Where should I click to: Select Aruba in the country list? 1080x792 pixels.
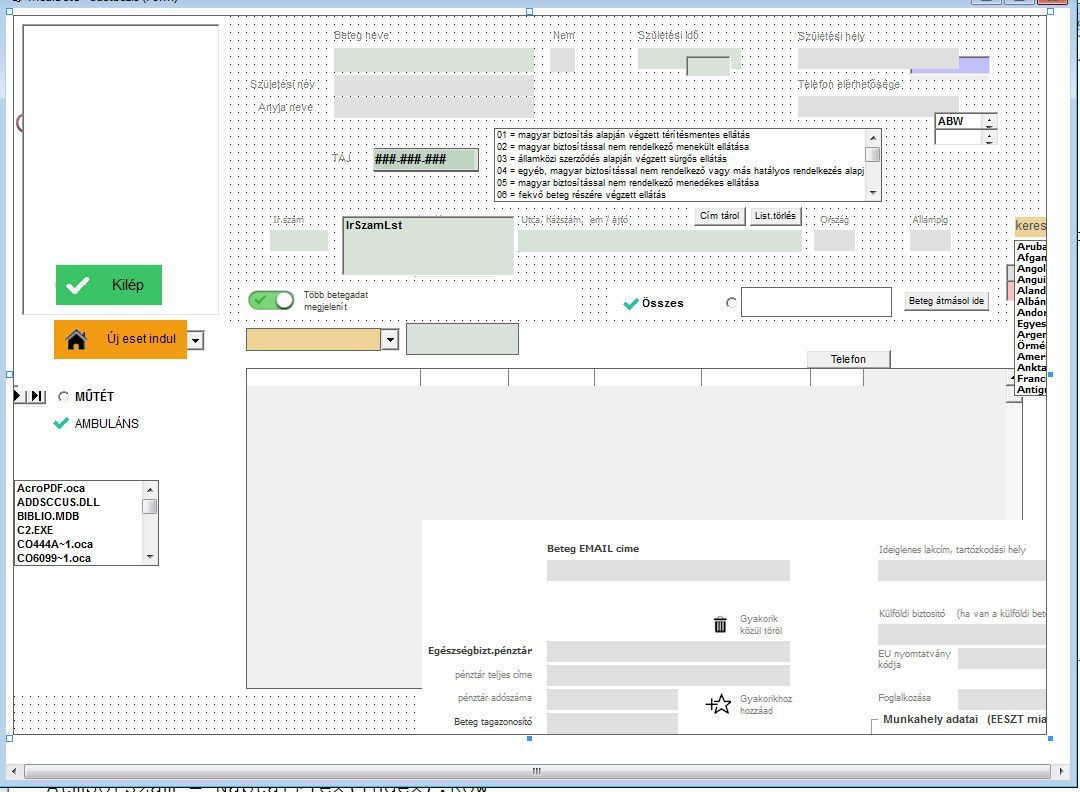click(1031, 245)
